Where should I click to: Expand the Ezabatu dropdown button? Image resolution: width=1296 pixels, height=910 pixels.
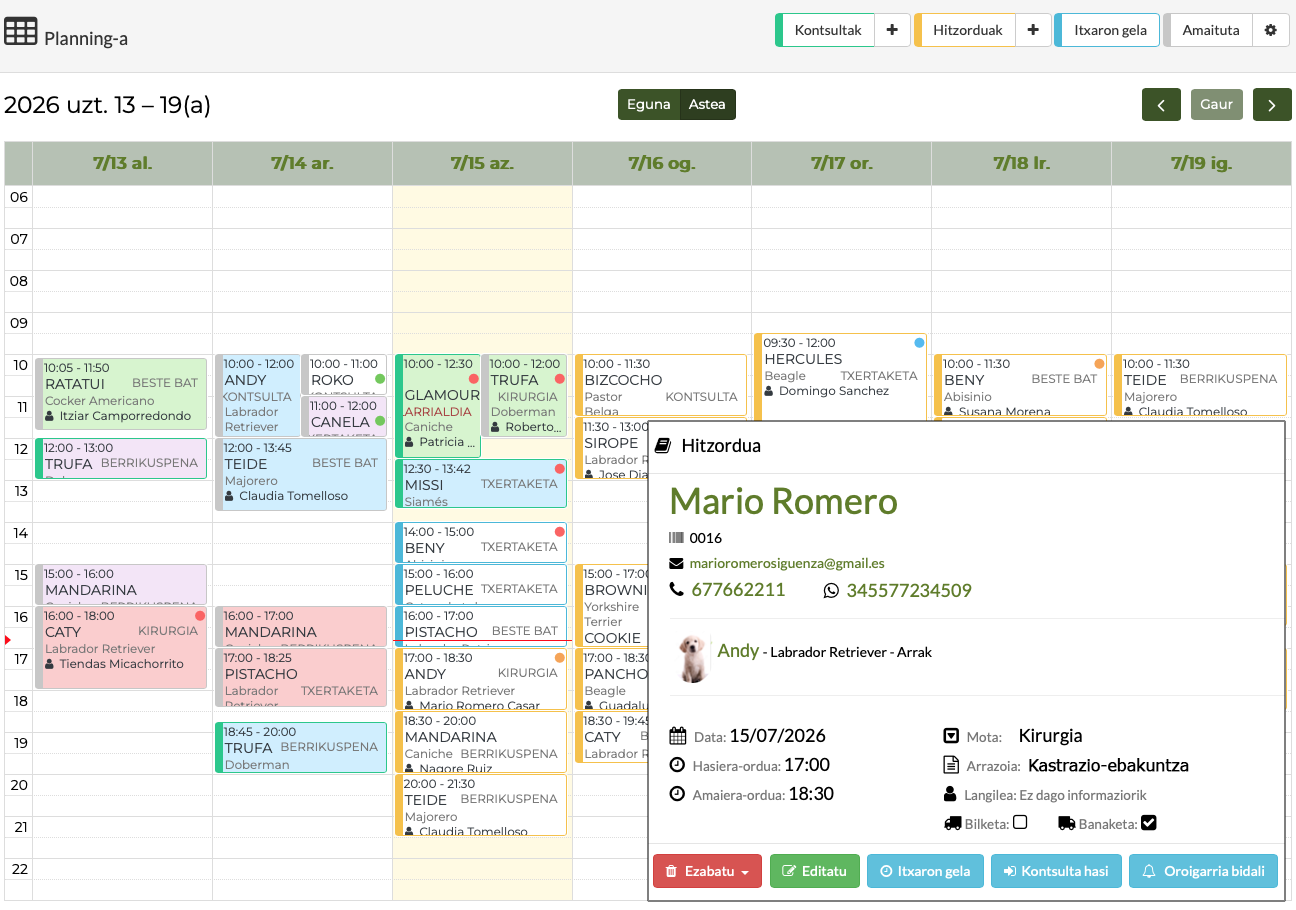(707, 871)
